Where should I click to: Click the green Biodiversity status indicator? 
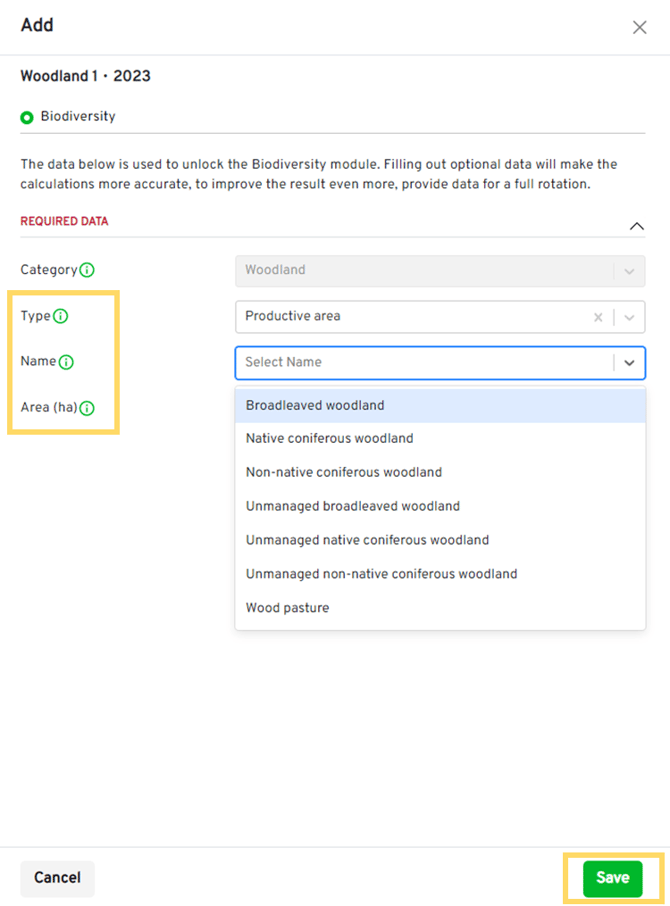[x=27, y=117]
